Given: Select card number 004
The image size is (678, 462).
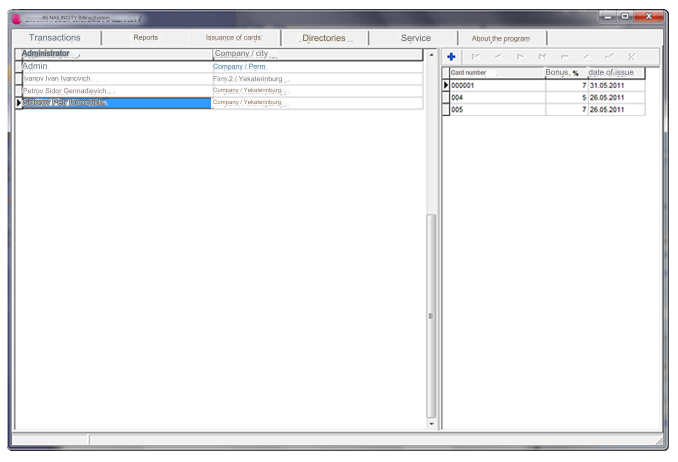Looking at the screenshot, I should tap(497, 98).
